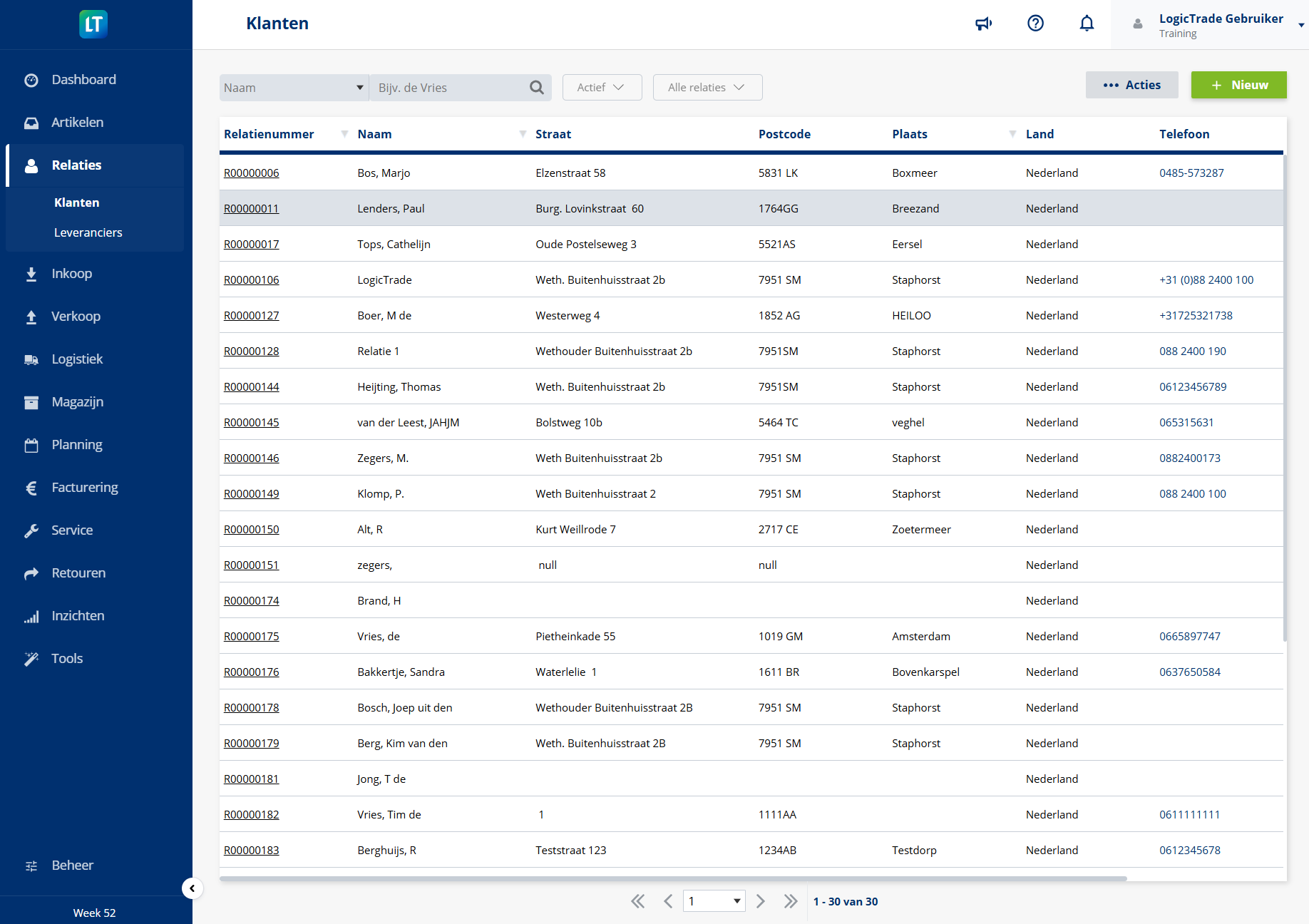Open the Dashboard from the sidebar
This screenshot has width=1309, height=924.
[83, 79]
